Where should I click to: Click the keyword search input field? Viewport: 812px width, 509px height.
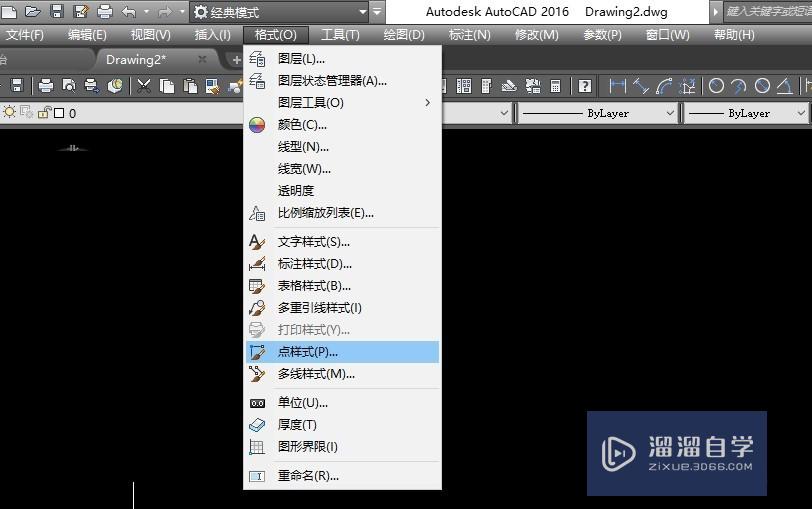click(x=767, y=11)
